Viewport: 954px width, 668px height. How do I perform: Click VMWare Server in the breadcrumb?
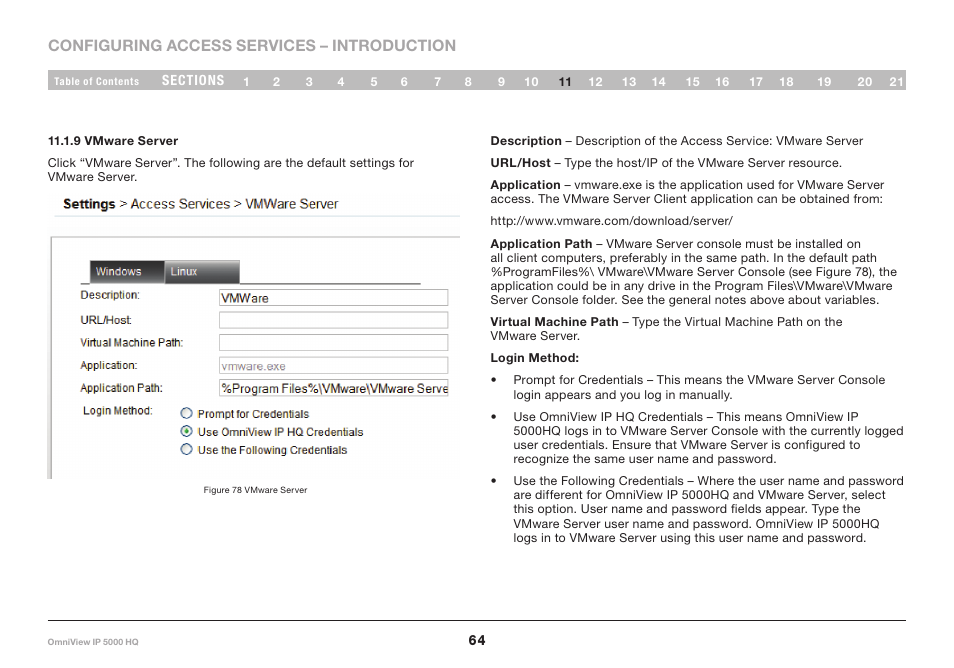[x=291, y=204]
